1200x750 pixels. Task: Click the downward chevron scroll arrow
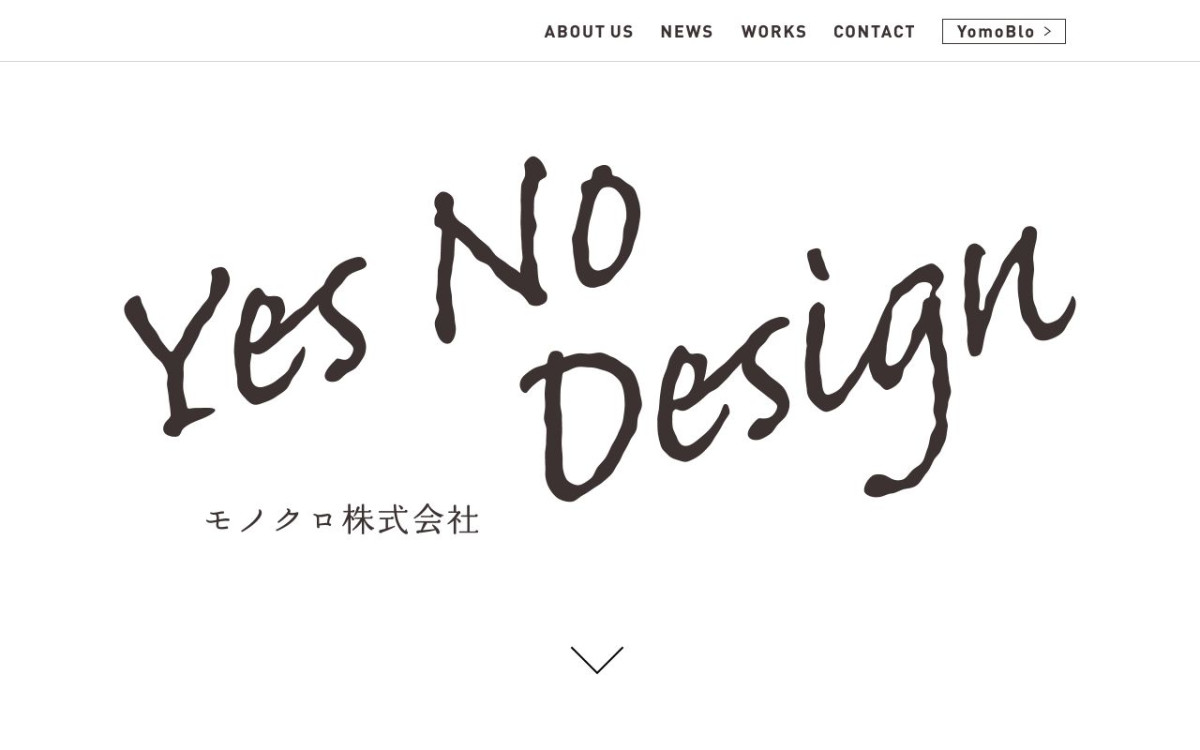click(597, 660)
